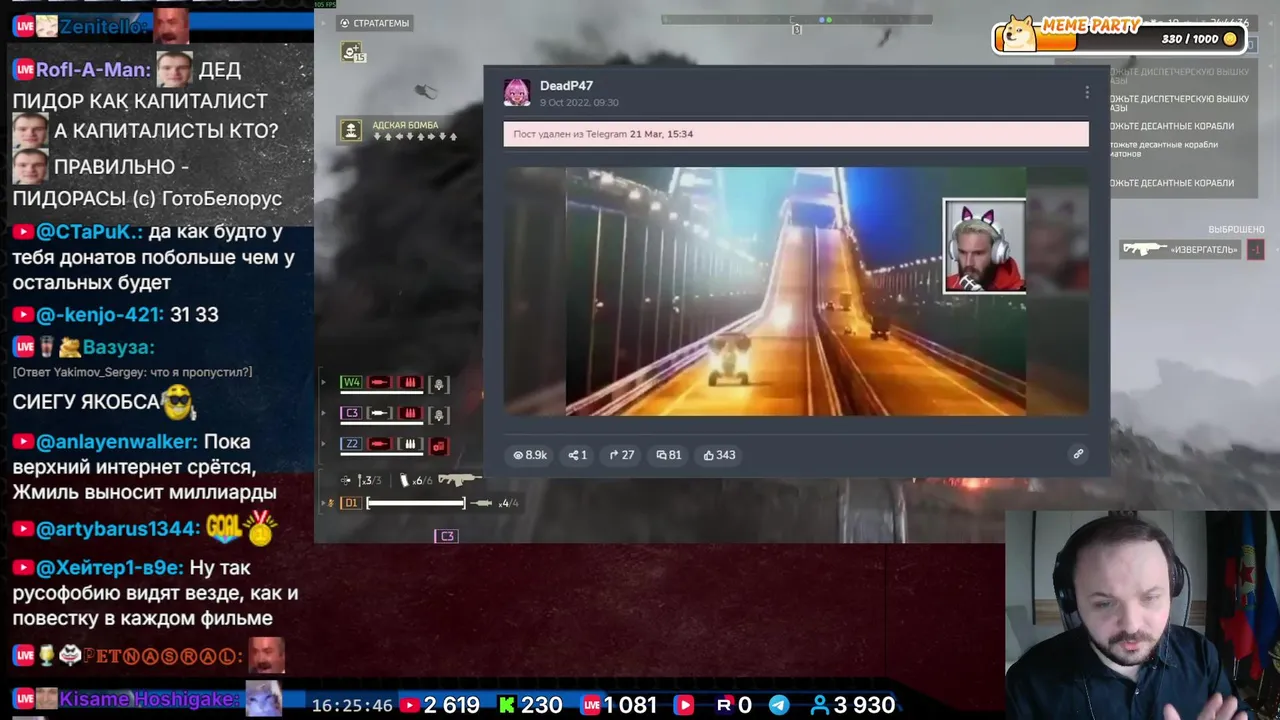Click the Zenitello chat username
Image resolution: width=1280 pixels, height=720 pixels.
pos(104,27)
